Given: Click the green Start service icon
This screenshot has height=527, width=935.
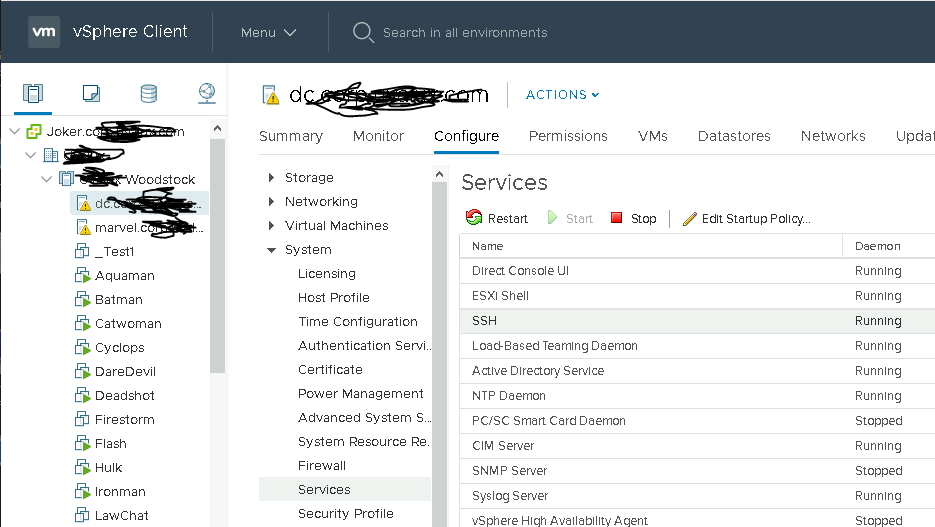Looking at the screenshot, I should (x=552, y=218).
